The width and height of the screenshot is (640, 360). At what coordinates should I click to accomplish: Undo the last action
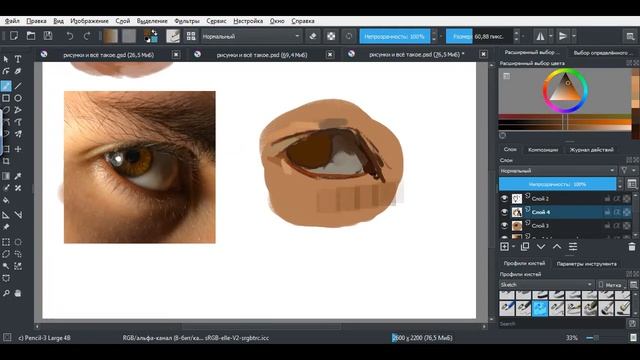[x=70, y=36]
